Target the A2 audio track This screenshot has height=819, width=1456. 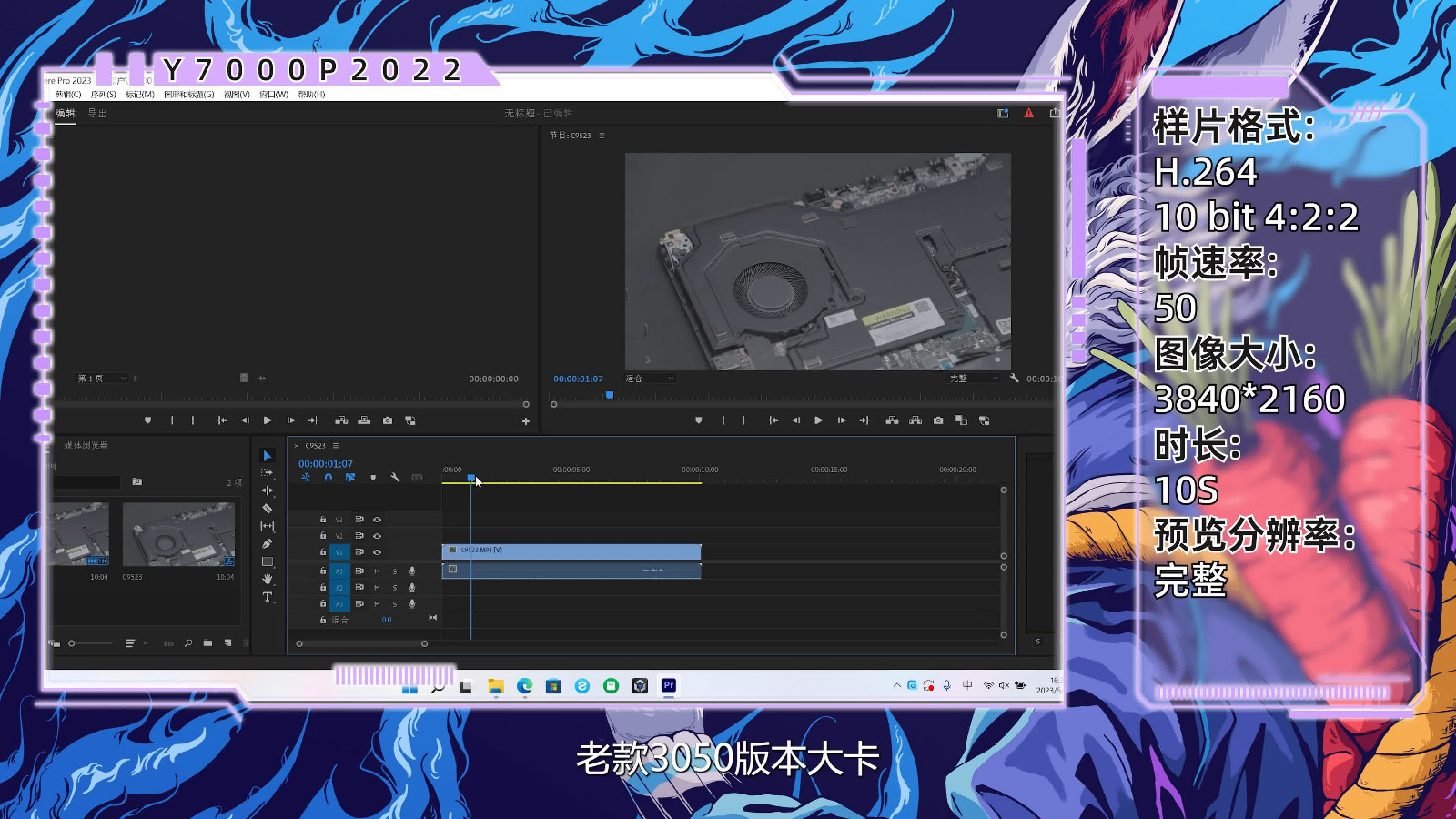[339, 588]
